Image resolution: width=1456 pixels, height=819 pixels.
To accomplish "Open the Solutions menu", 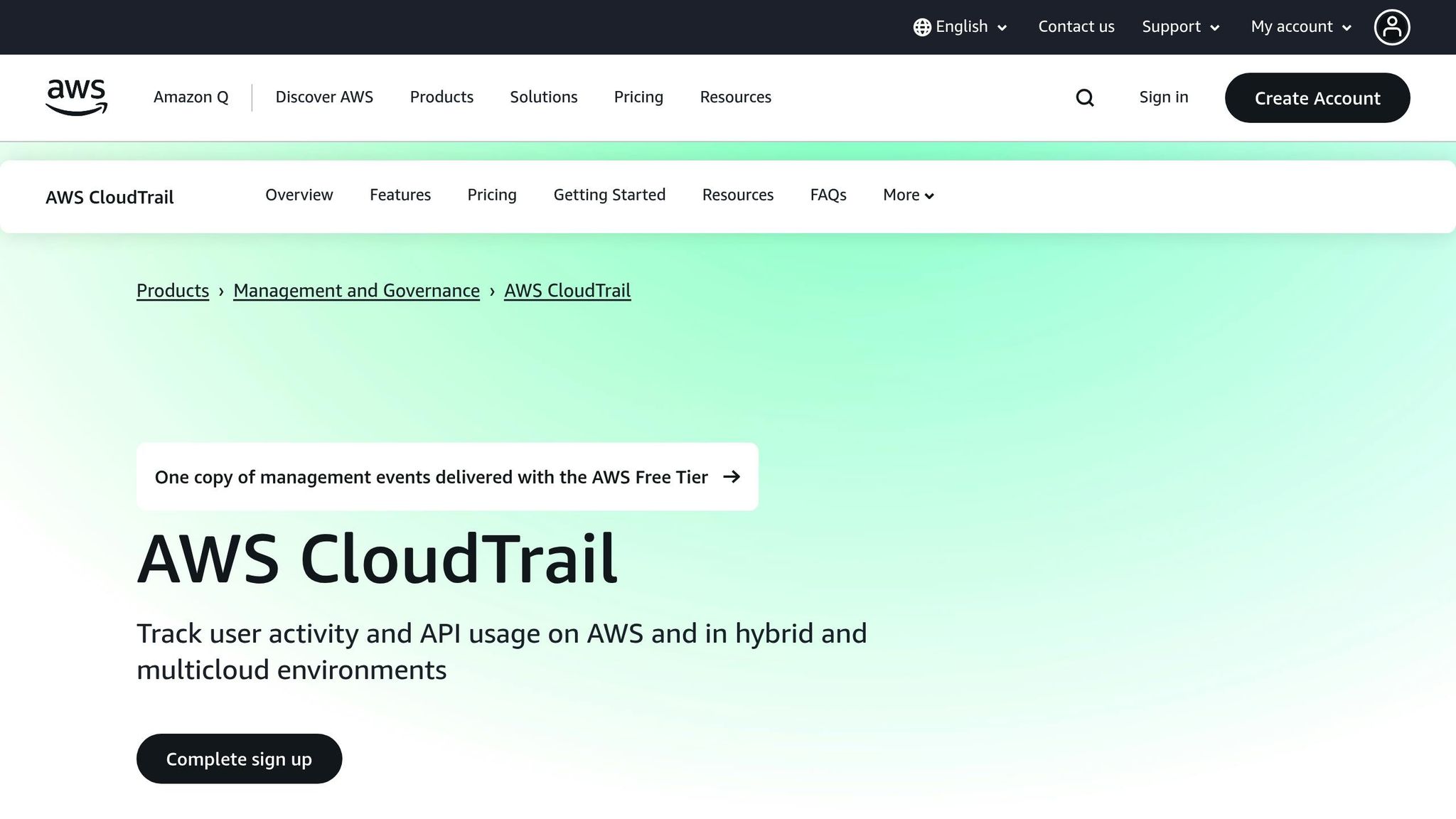I will 544,97.
